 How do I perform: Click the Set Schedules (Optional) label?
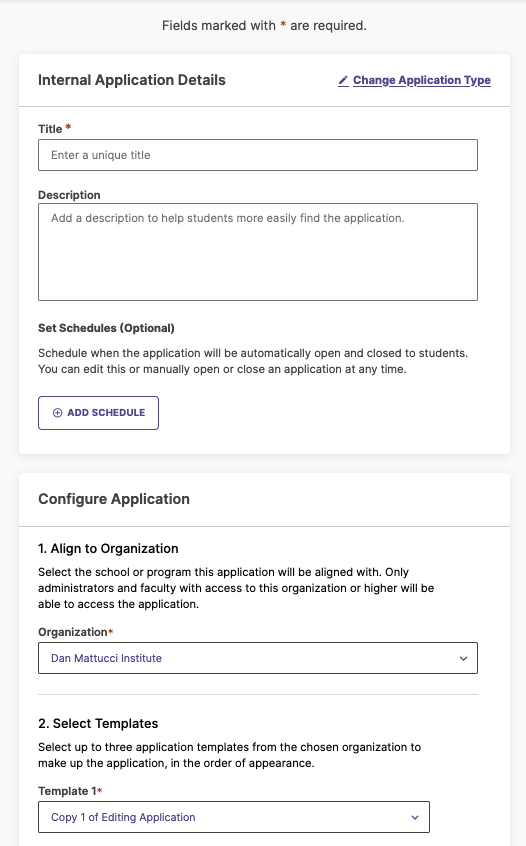[x=106, y=328]
